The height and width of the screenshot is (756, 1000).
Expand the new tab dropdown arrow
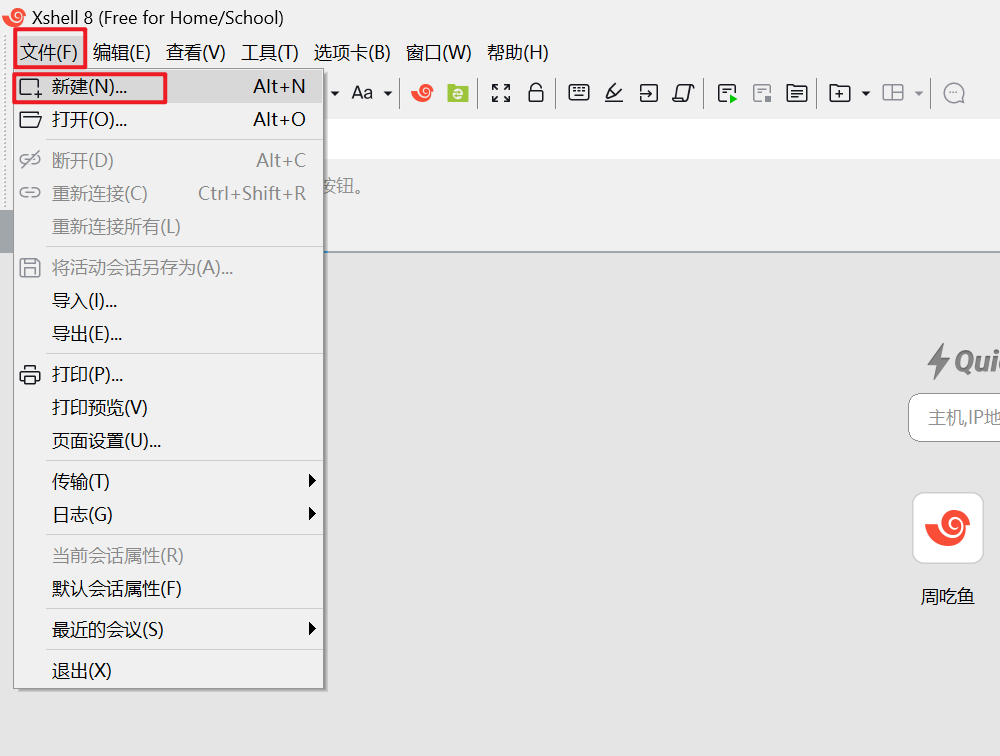pos(865,94)
